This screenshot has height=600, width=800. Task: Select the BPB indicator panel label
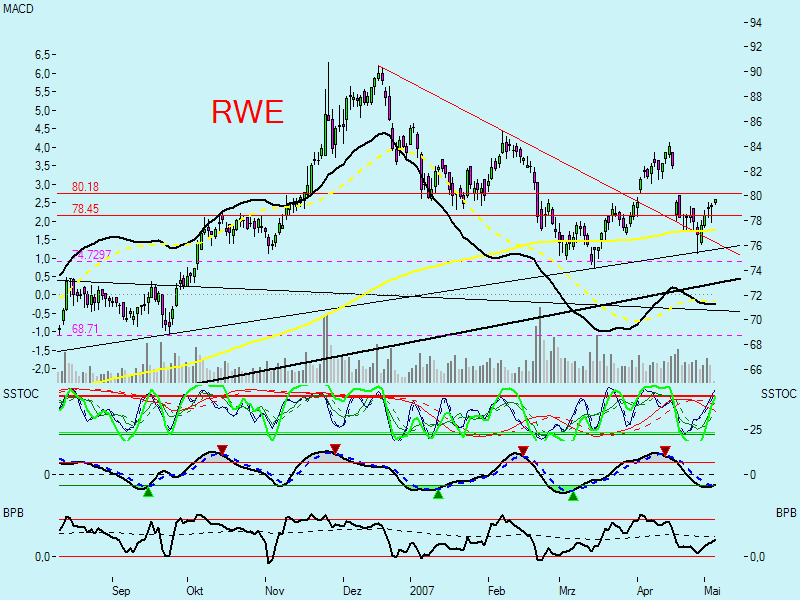12,511
